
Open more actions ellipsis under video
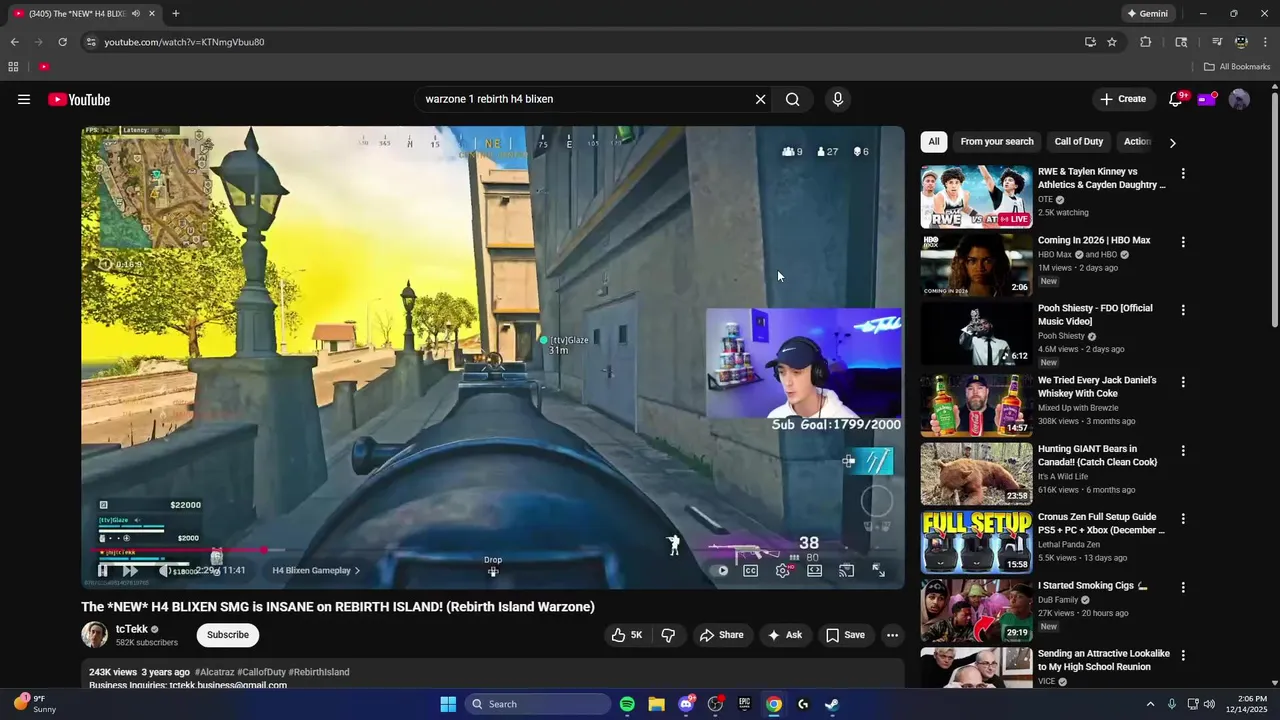point(892,635)
